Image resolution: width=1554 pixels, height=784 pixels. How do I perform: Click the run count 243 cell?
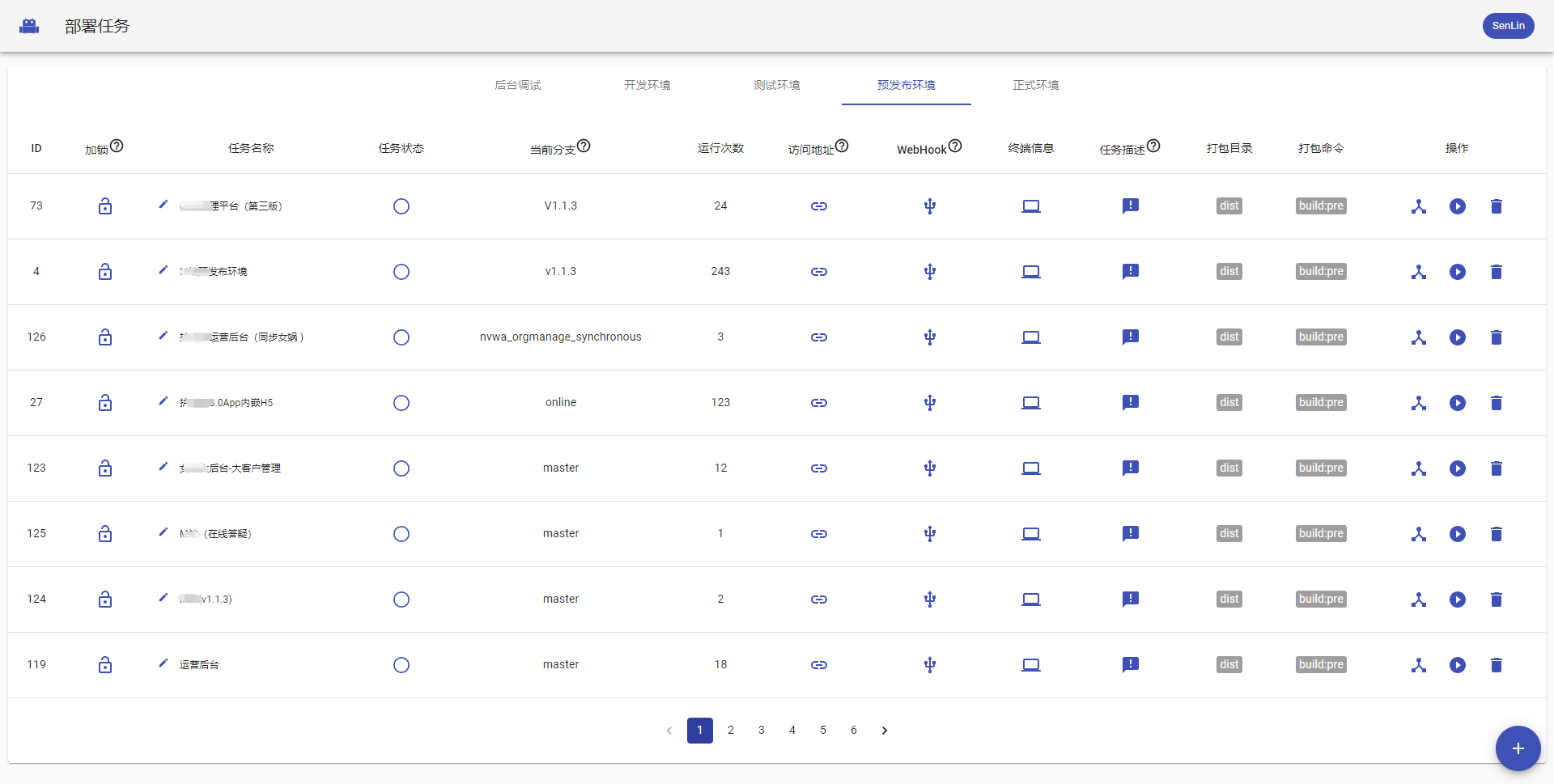pos(720,272)
